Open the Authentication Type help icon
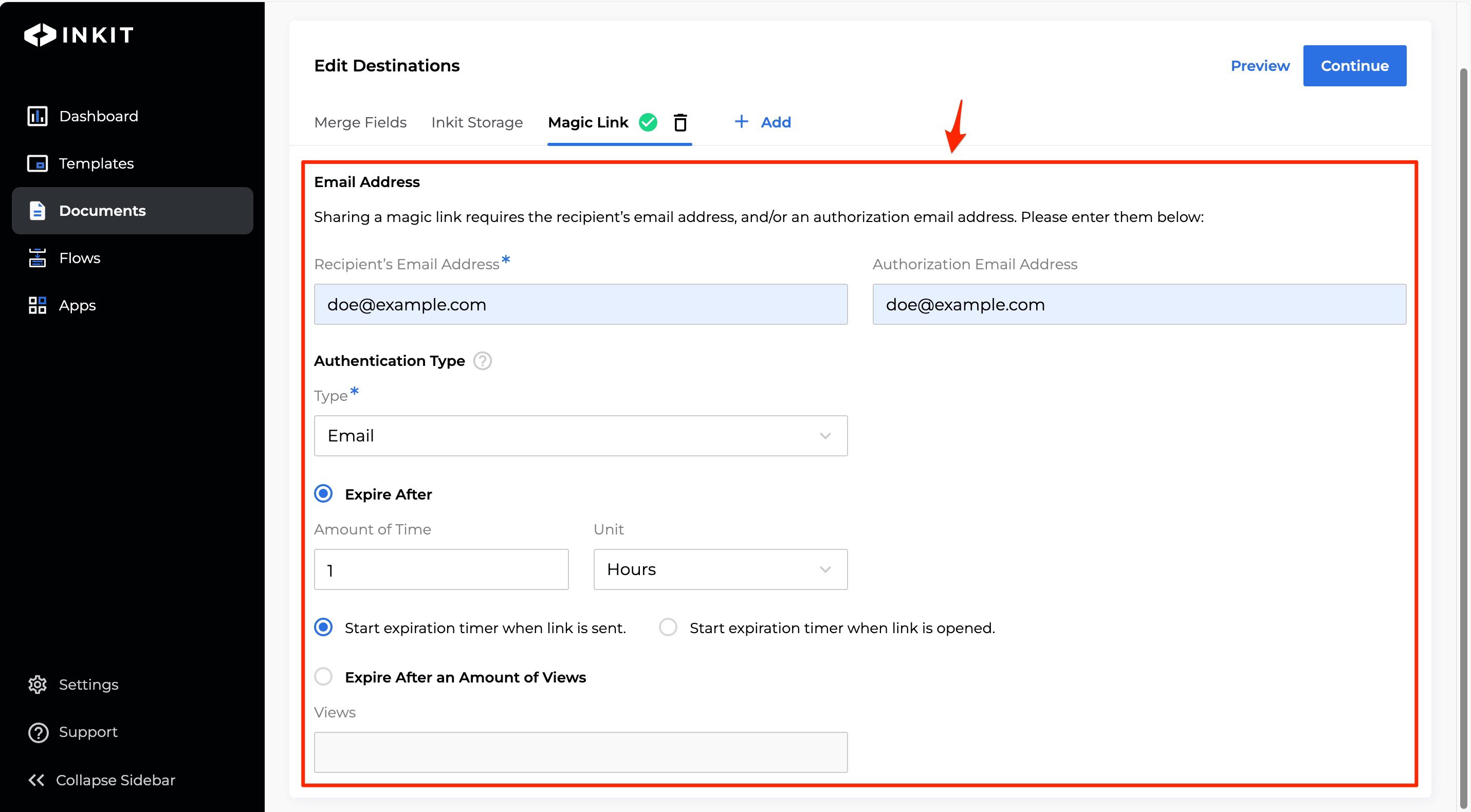The height and width of the screenshot is (812, 1471). click(483, 361)
